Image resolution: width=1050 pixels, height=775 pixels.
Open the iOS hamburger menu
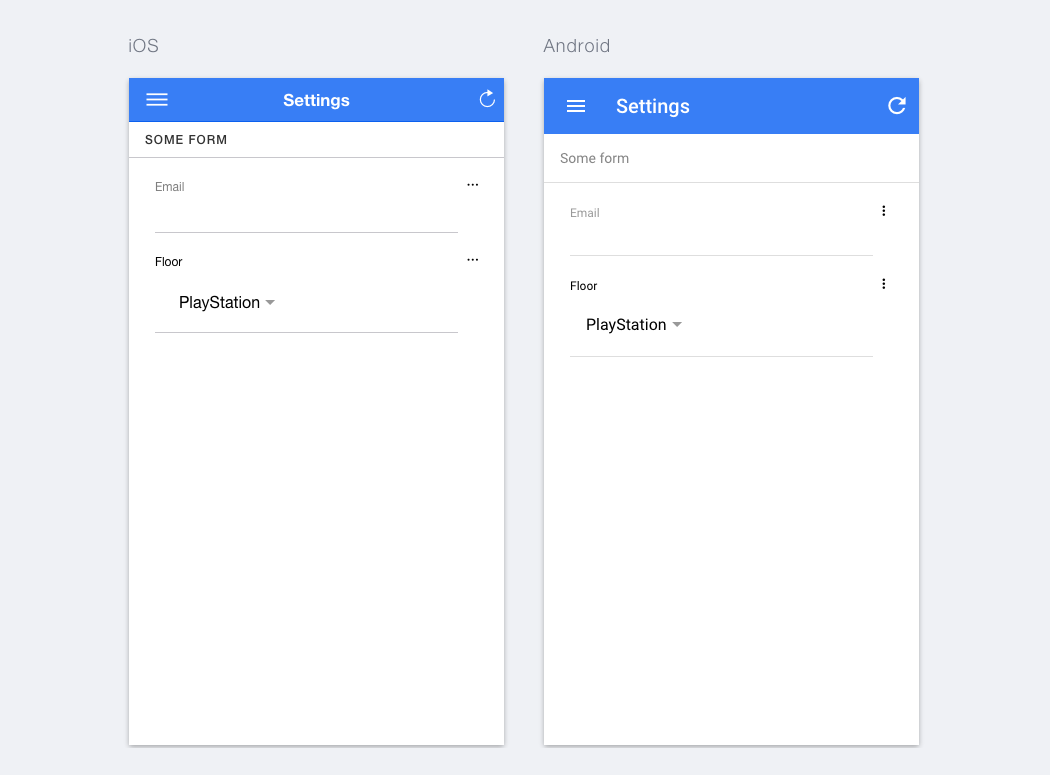[157, 99]
